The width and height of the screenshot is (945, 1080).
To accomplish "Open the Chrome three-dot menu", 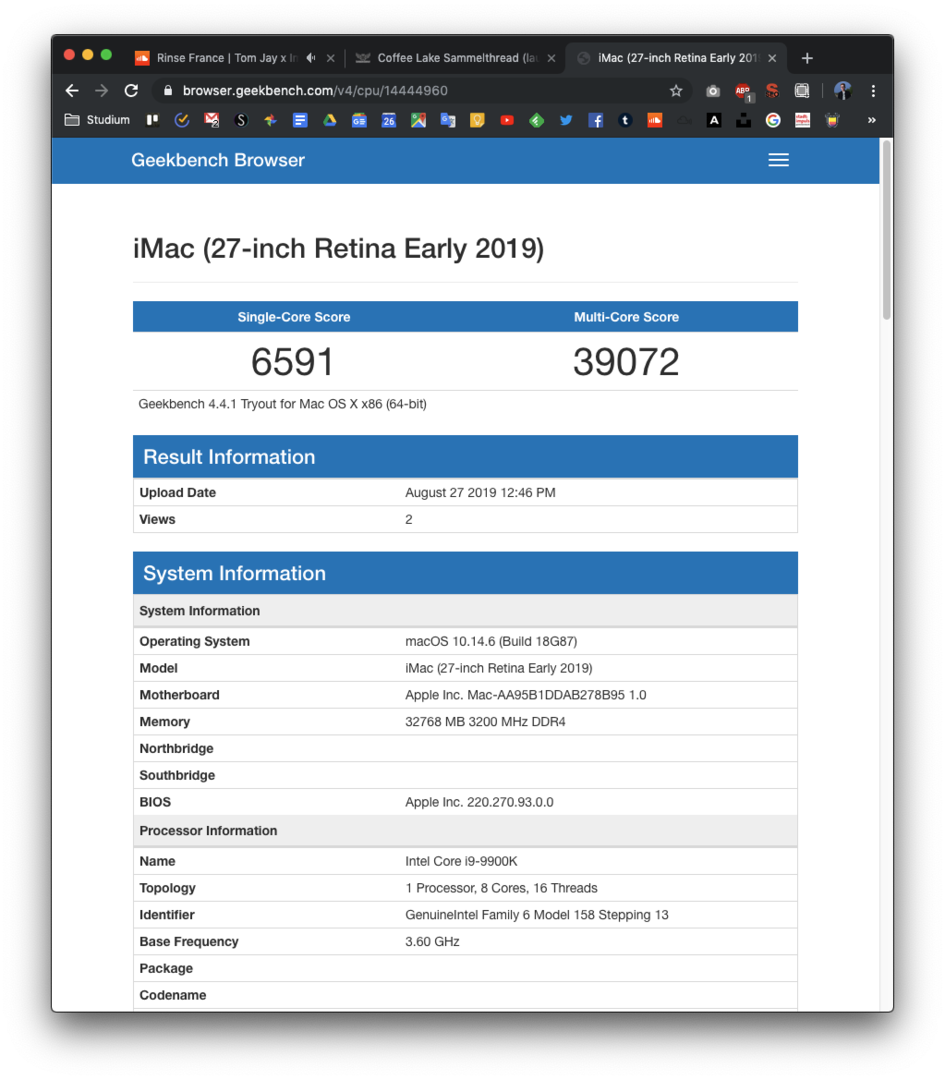I will 873,91.
